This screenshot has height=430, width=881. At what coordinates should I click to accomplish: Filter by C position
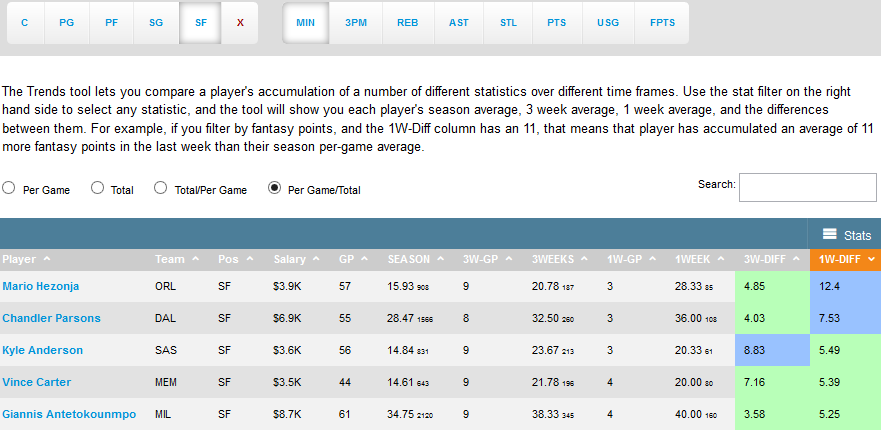point(25,23)
